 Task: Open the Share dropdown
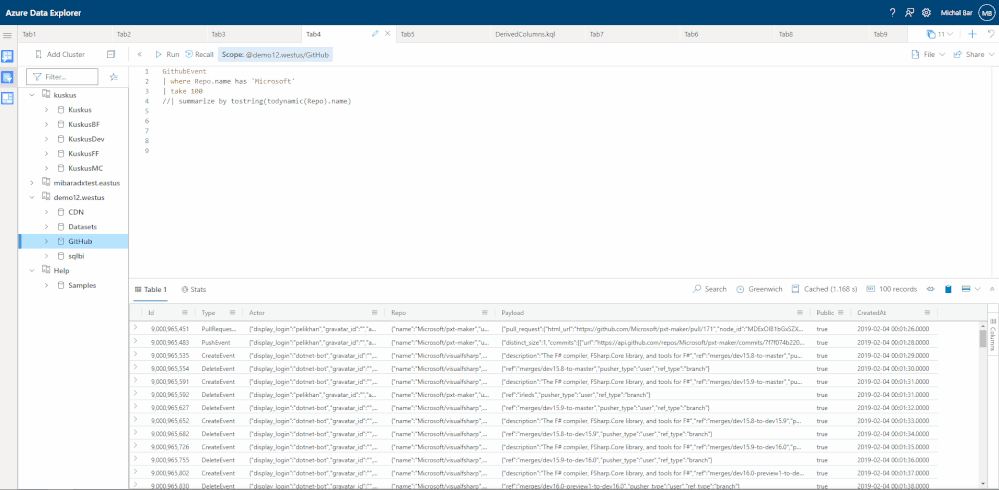point(974,55)
